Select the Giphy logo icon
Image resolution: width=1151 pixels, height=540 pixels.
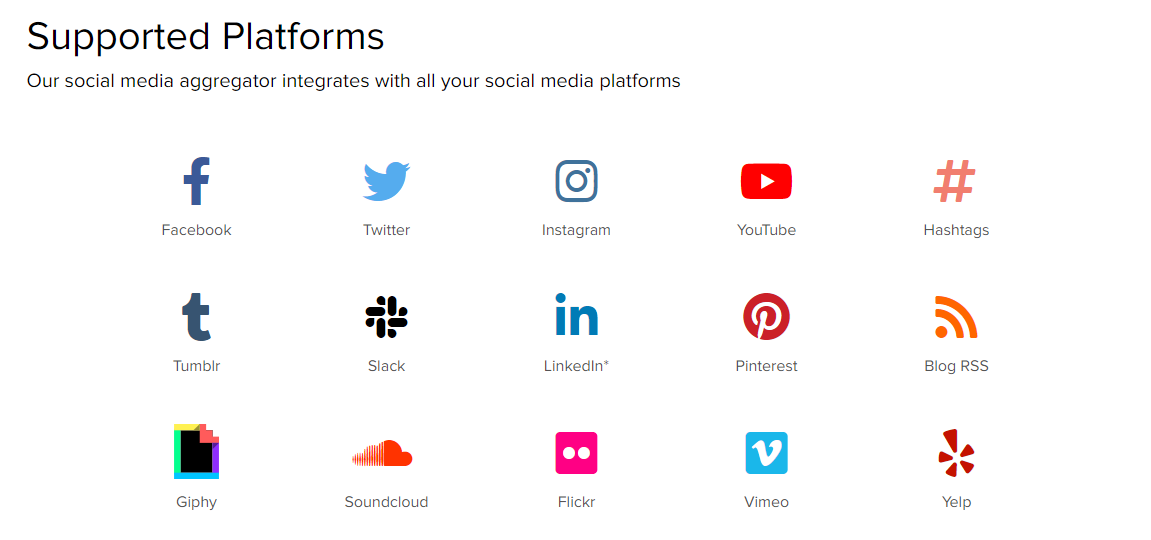tap(197, 451)
